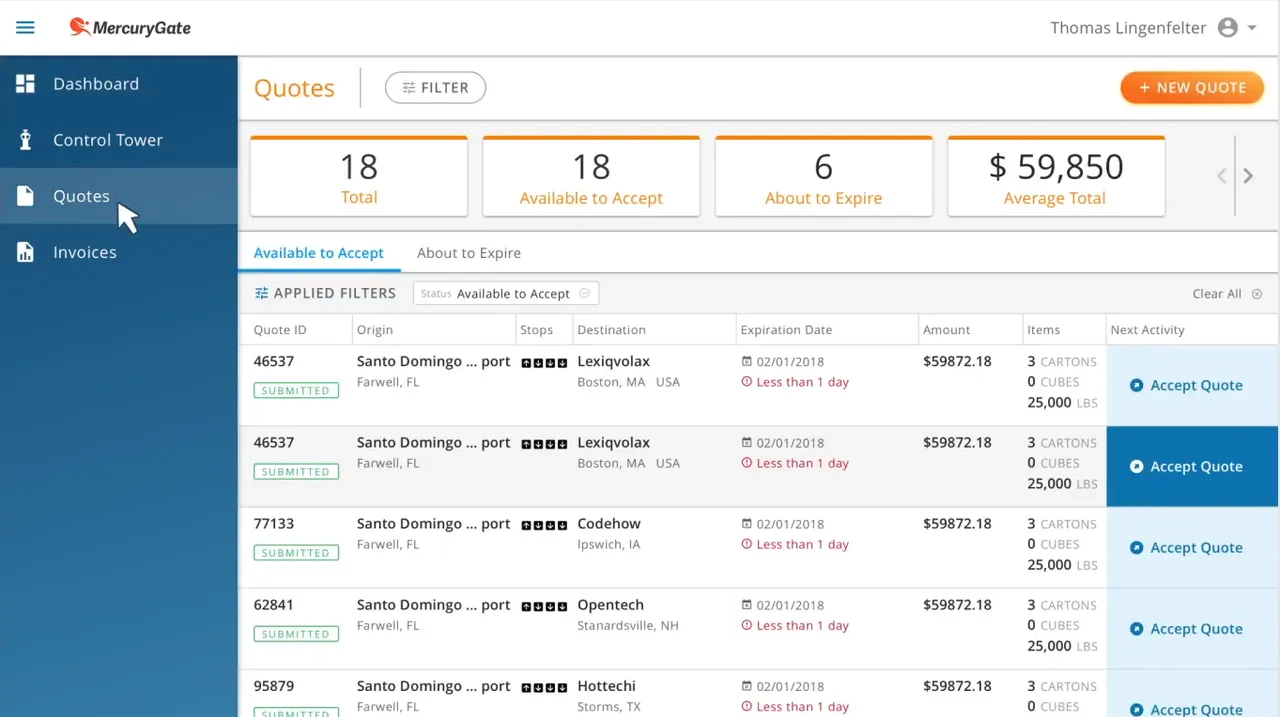Image resolution: width=1280 pixels, height=717 pixels.
Task: Click quote ID 62841
Action: [274, 605]
